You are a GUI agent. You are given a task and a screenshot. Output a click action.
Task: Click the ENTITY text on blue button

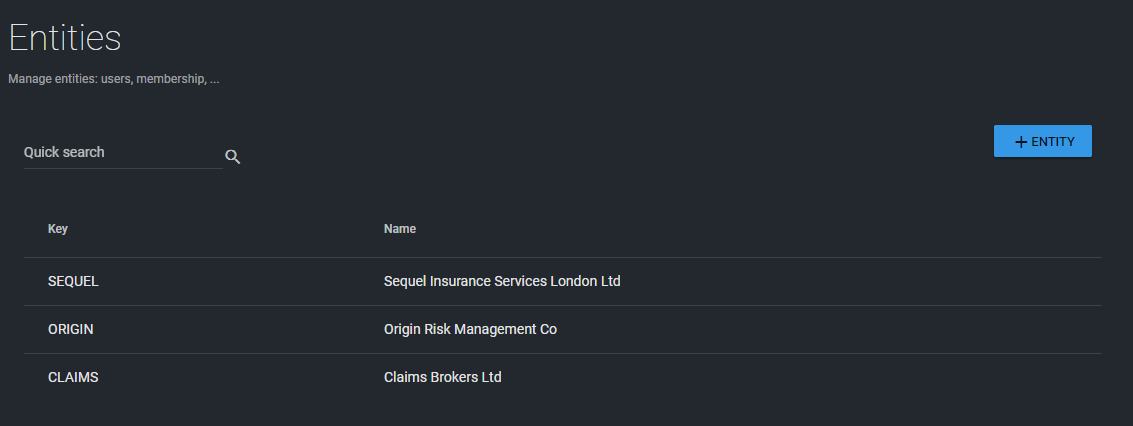(1053, 142)
